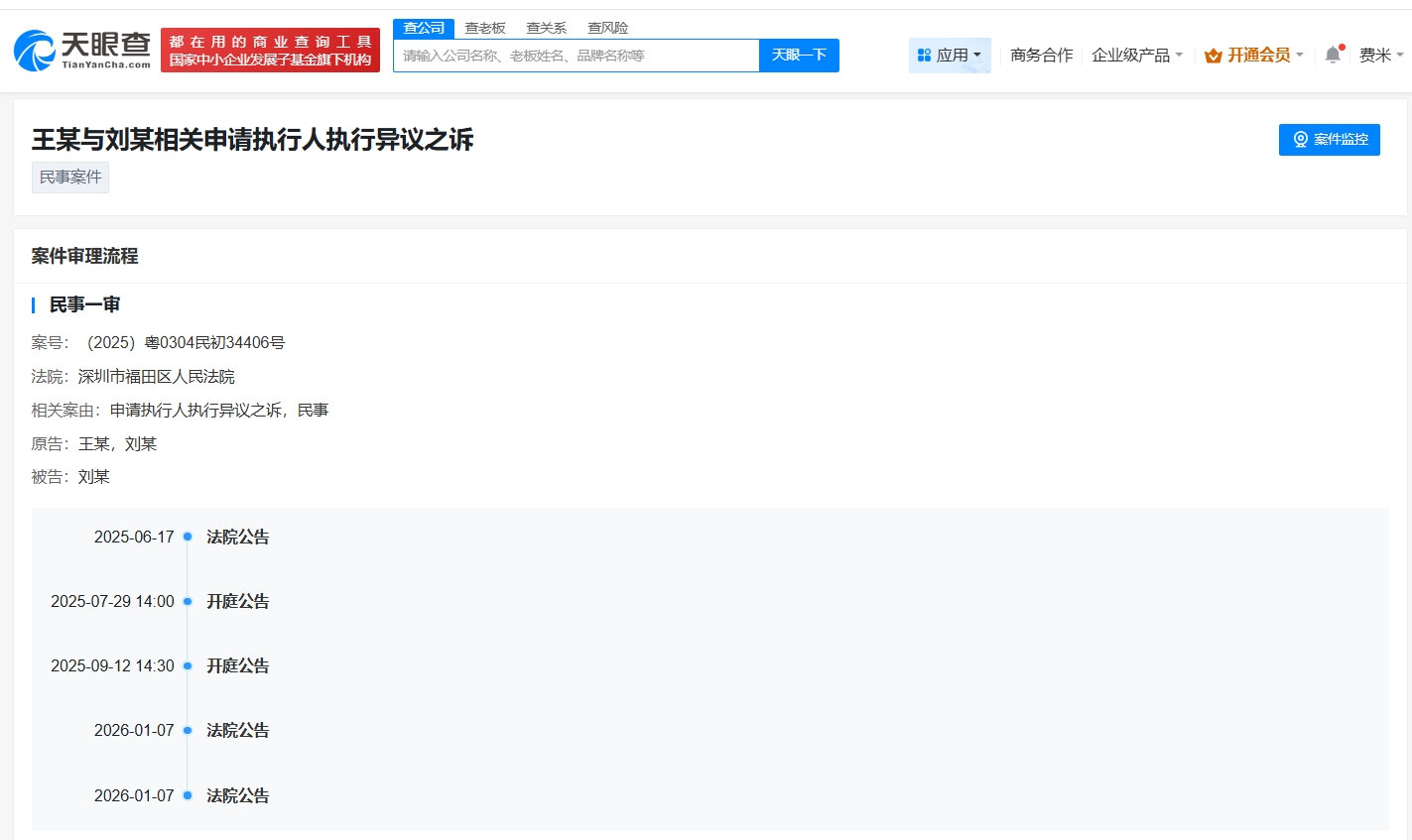This screenshot has width=1412, height=840.
Task: Select the 查风险 search tab
Action: pos(607,28)
